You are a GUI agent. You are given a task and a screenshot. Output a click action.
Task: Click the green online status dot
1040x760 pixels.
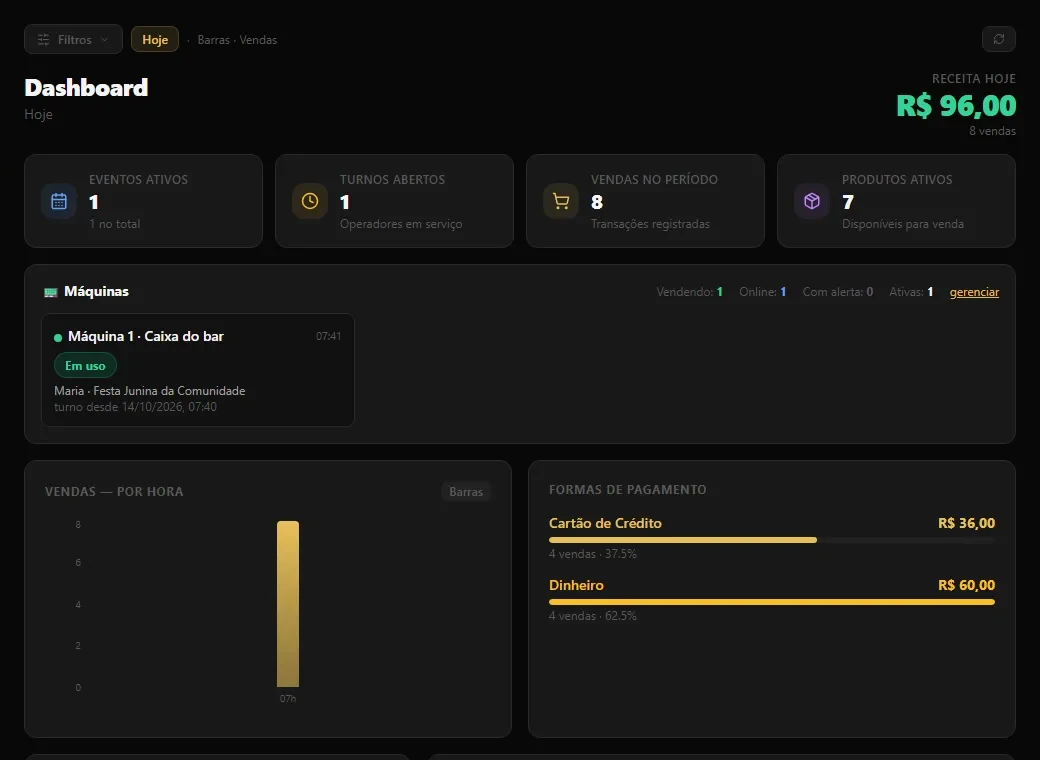[x=58, y=338]
